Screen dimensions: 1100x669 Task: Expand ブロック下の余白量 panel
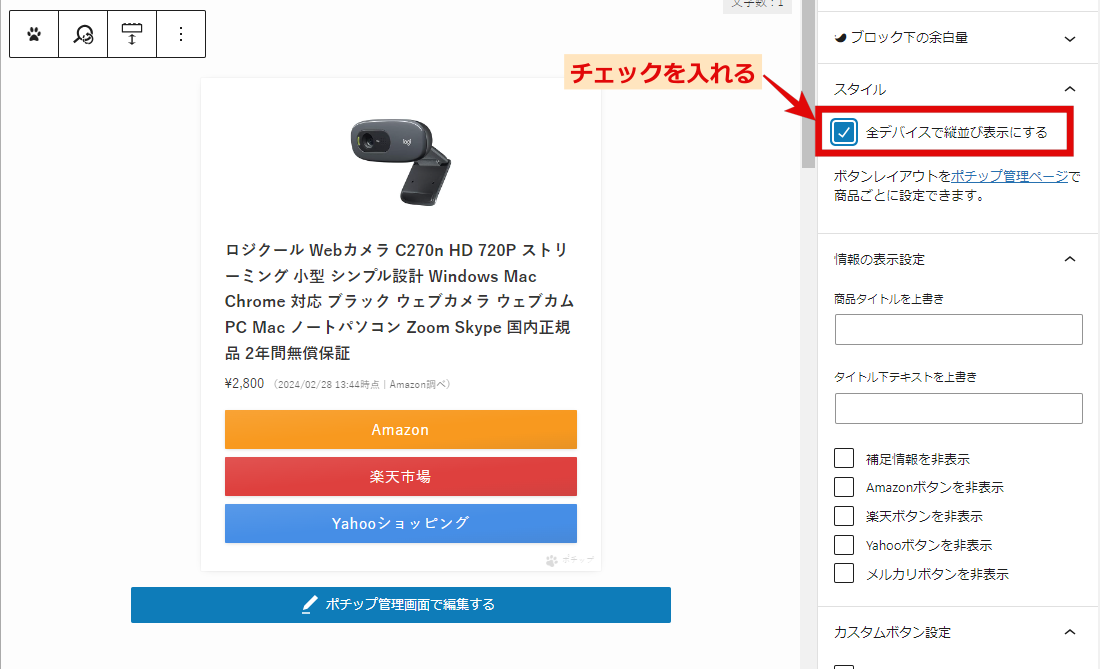point(958,38)
